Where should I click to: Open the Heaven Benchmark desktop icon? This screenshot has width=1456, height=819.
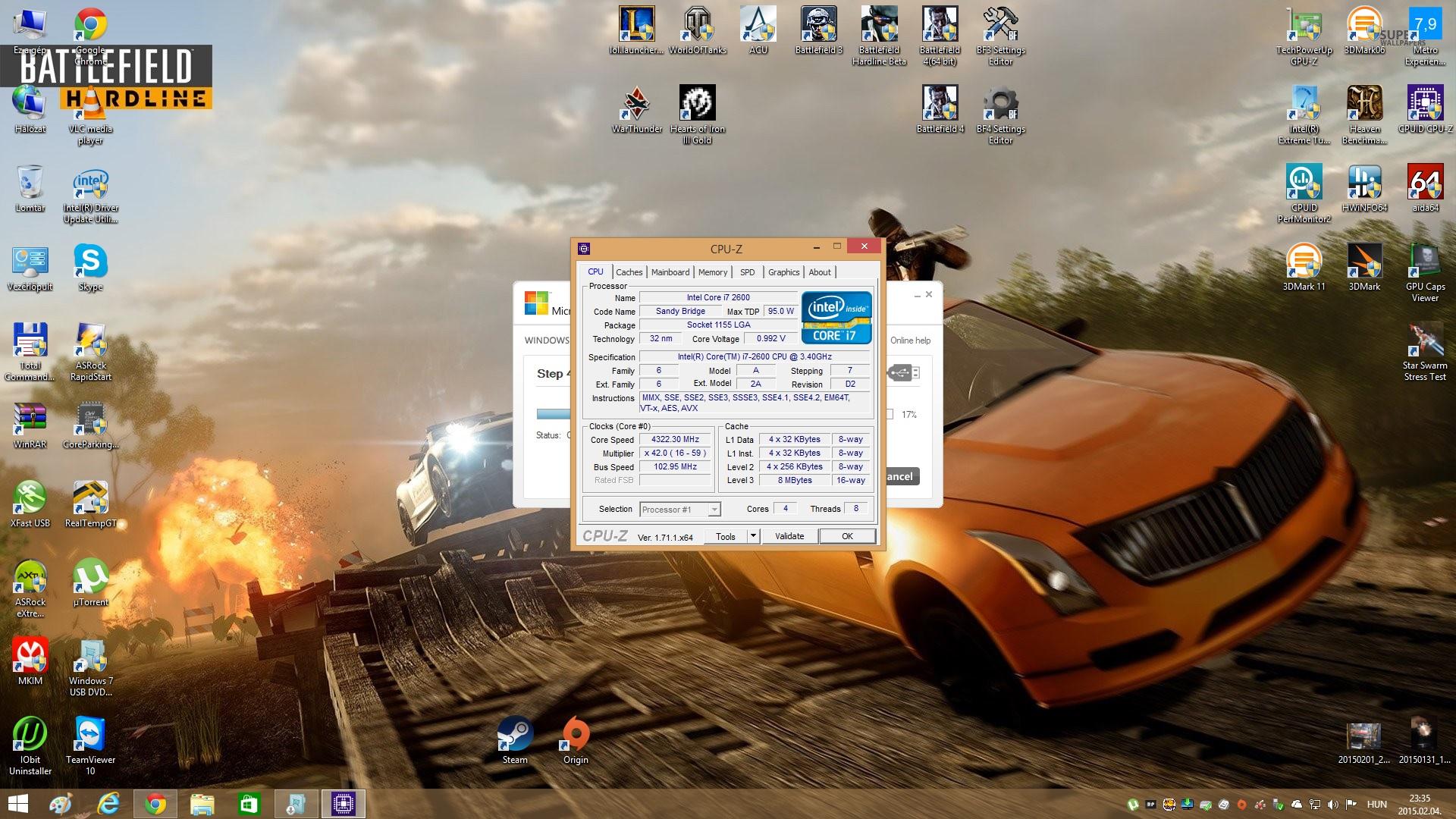[1365, 115]
